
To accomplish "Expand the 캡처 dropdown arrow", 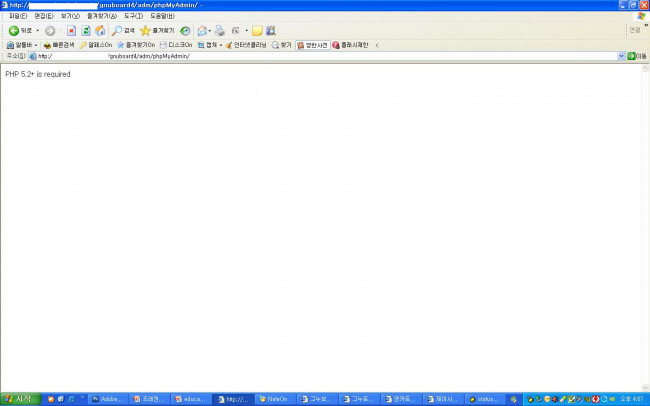I will click(x=221, y=45).
